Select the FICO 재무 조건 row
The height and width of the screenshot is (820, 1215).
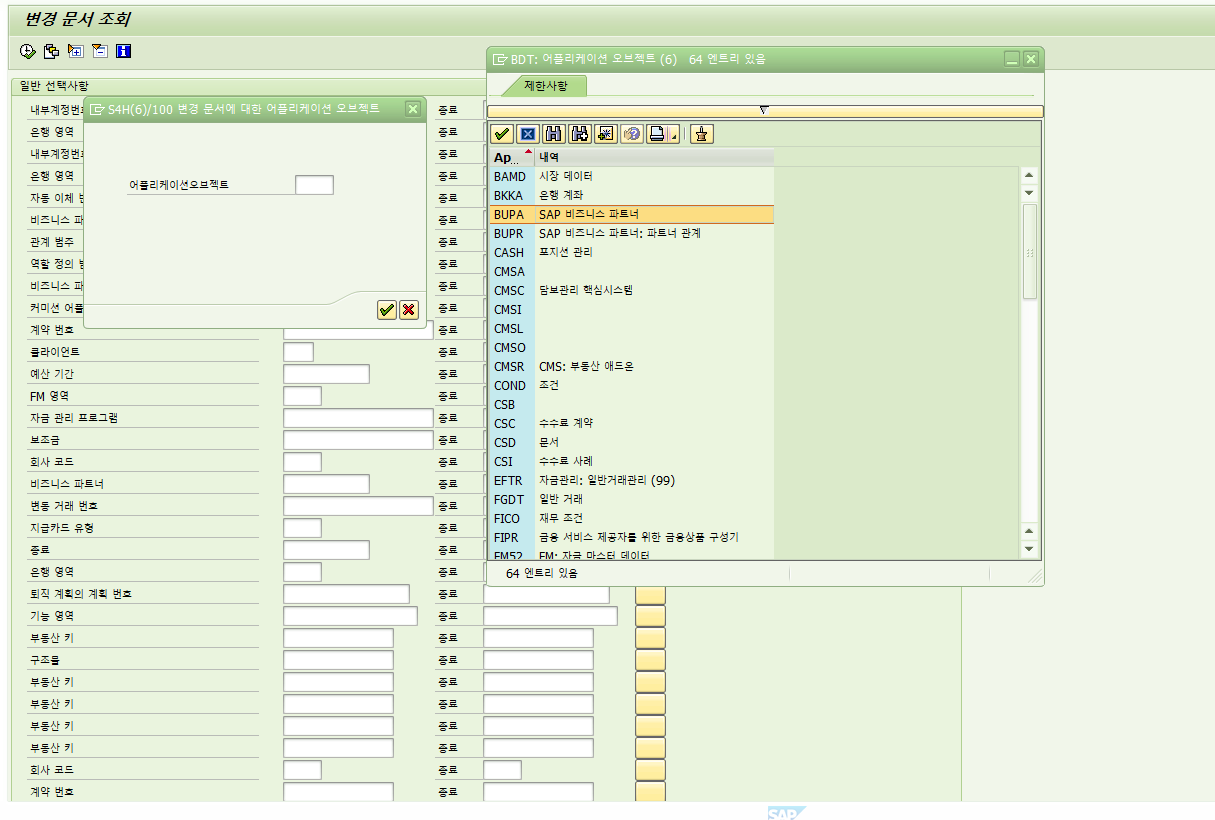click(632, 518)
